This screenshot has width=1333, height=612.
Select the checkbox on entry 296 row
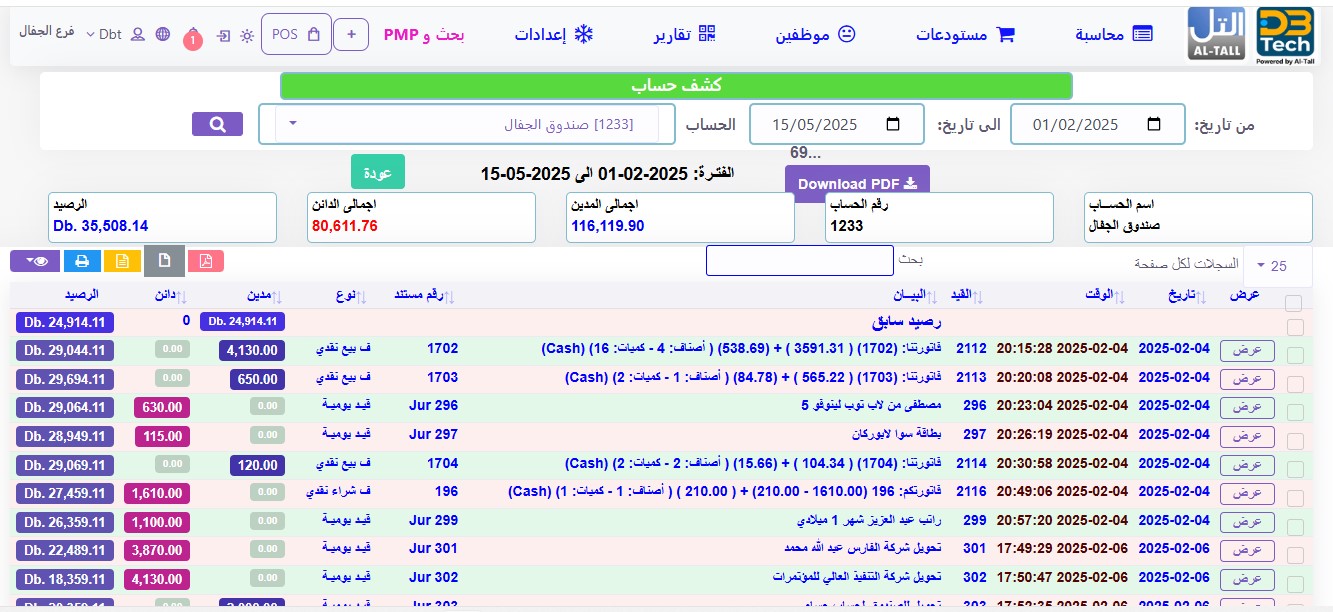tap(1295, 412)
